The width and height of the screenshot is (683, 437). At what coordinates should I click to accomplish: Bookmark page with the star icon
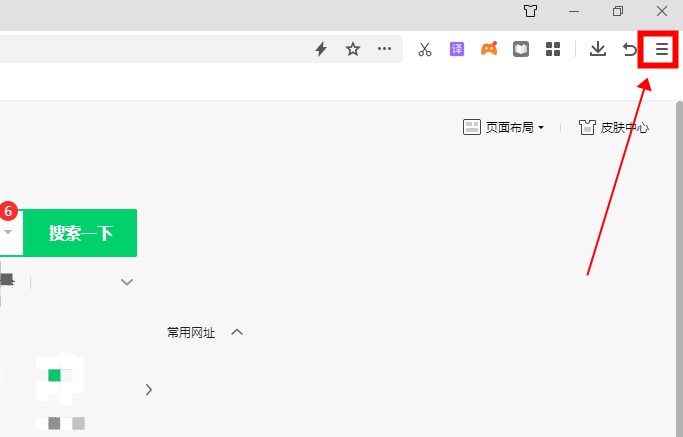(353, 49)
